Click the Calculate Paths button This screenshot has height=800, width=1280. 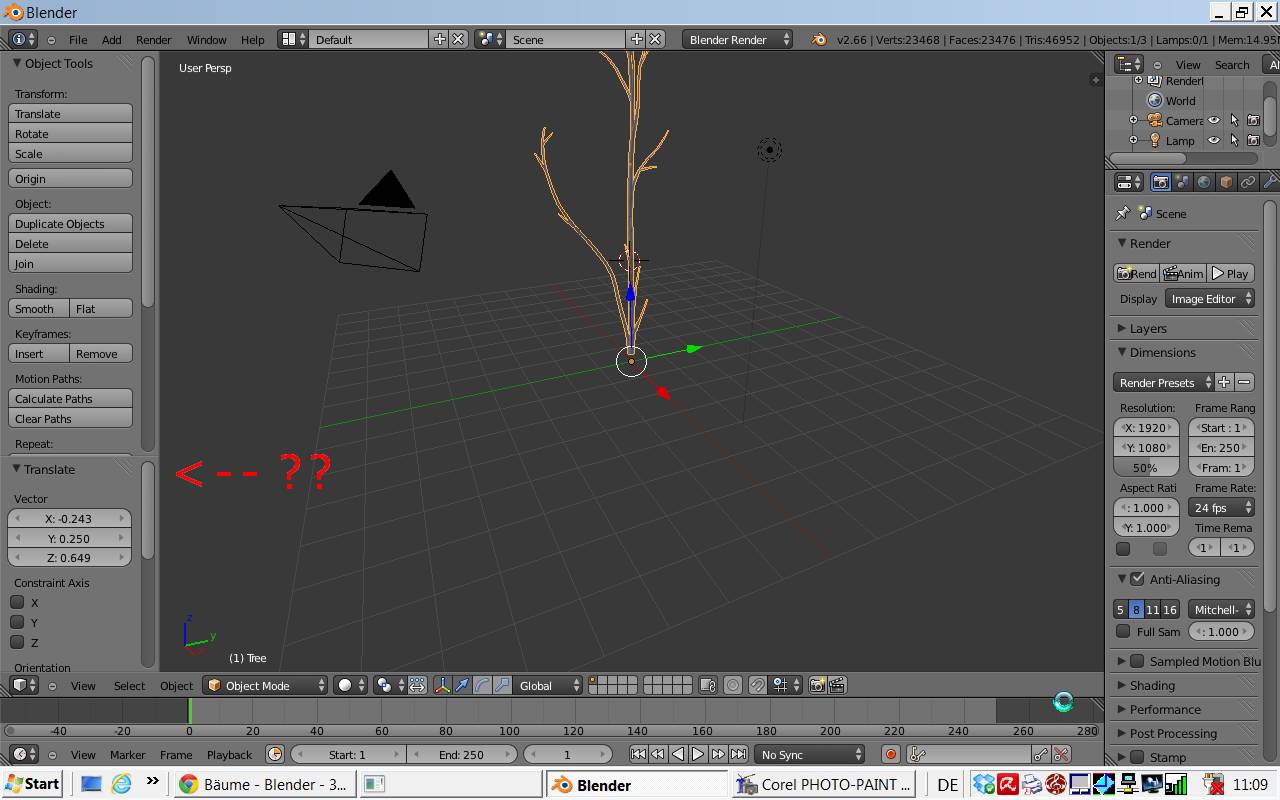70,398
